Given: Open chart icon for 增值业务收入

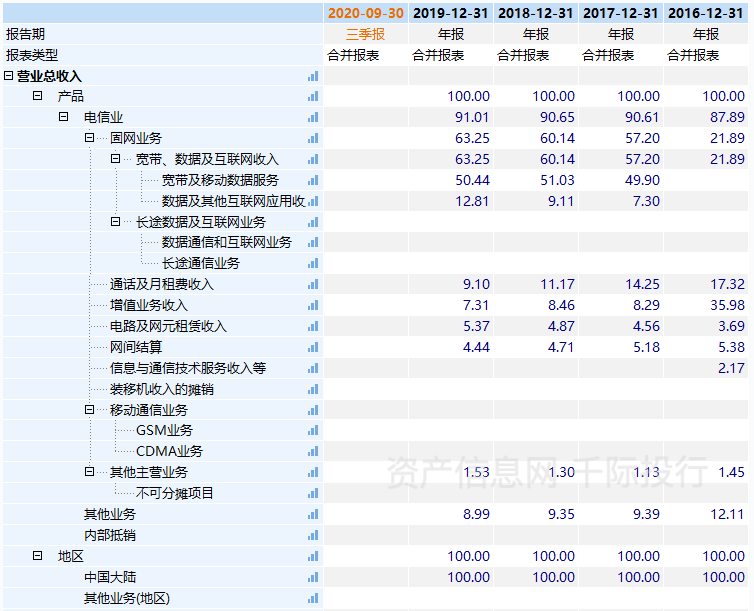Looking at the screenshot, I should click(313, 305).
